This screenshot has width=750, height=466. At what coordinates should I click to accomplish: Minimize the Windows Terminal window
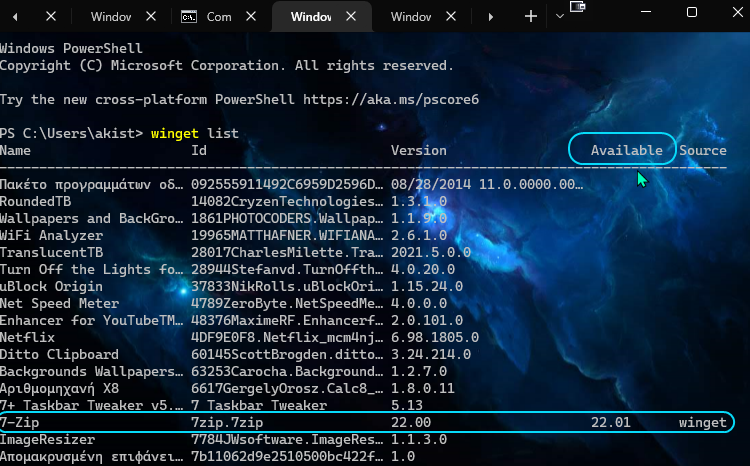click(646, 11)
